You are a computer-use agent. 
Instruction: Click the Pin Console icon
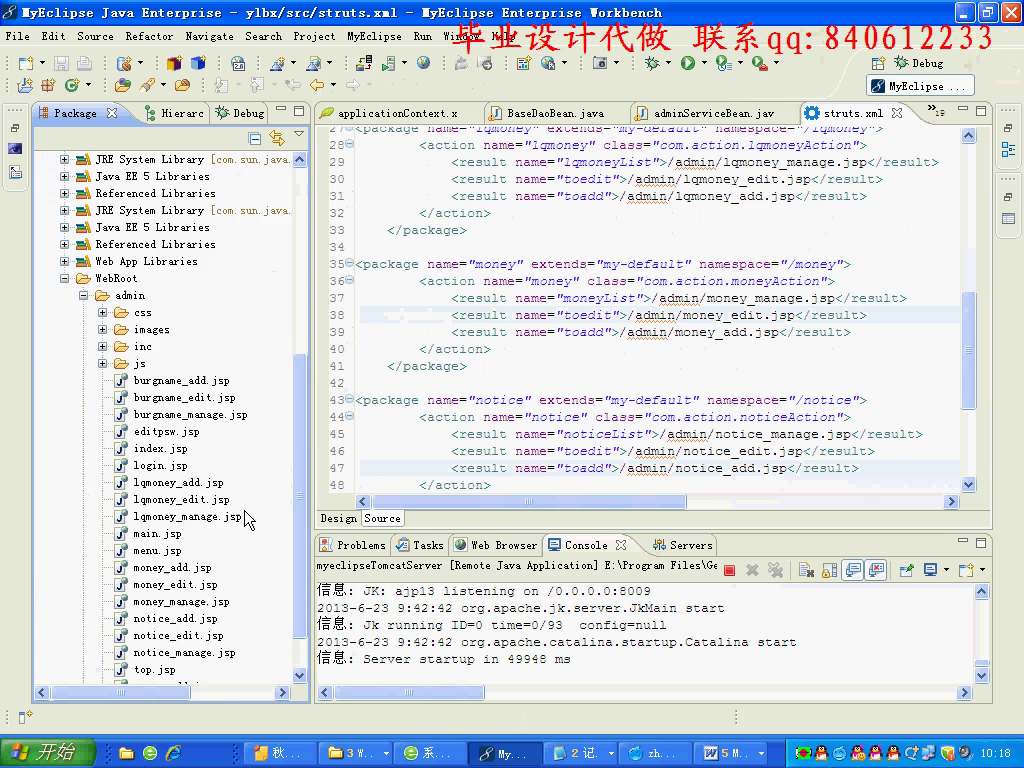point(906,570)
